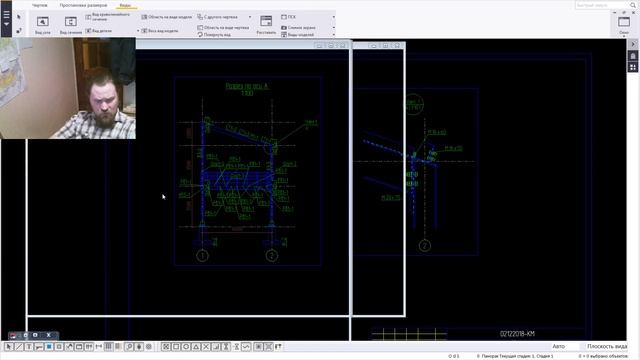
Task: Toggle snap to grid intersections (boxed X)
Action: point(166,347)
